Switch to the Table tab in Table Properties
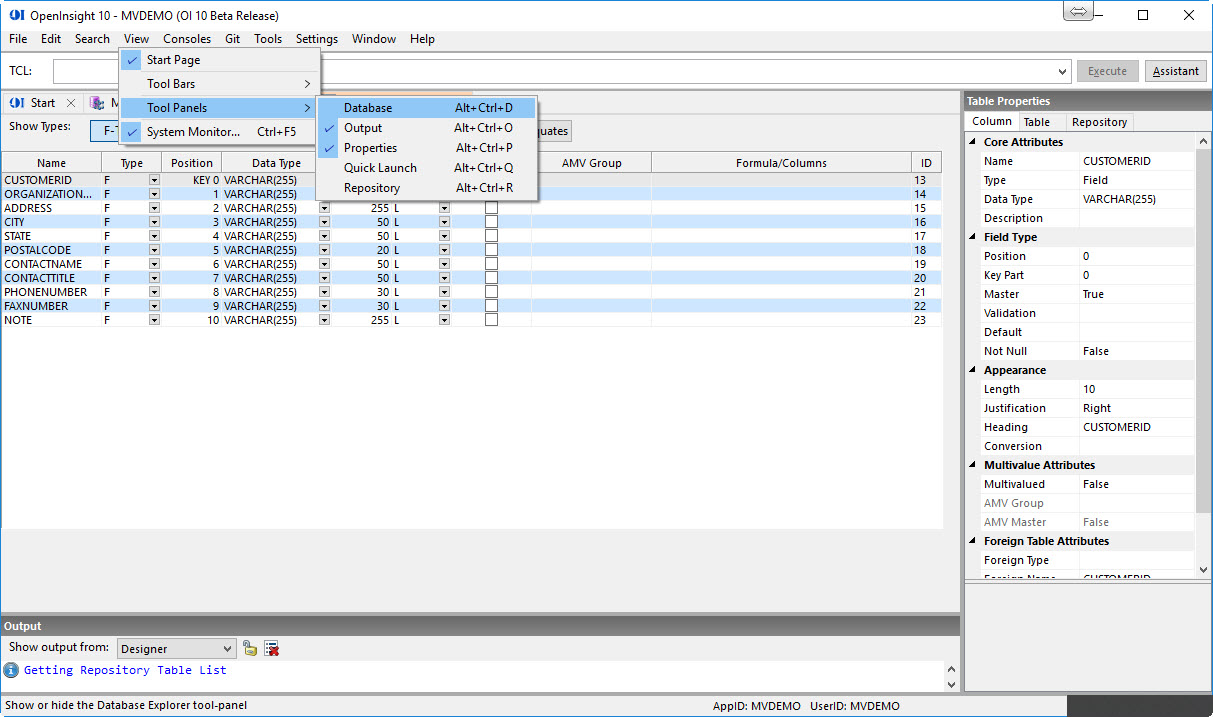This screenshot has height=717, width=1213. (1037, 122)
